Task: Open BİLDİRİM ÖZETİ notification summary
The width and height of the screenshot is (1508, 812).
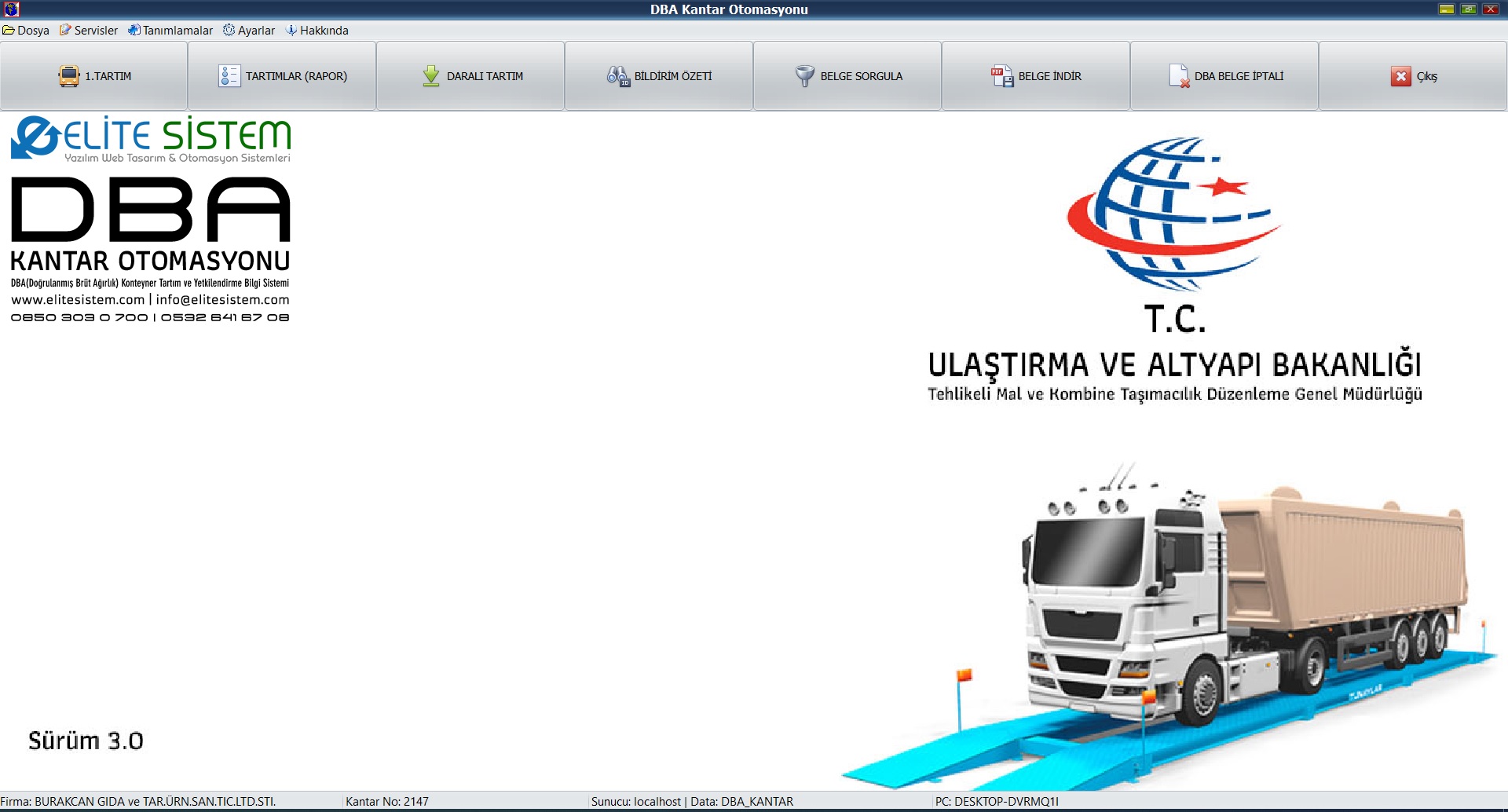Action: (x=660, y=76)
